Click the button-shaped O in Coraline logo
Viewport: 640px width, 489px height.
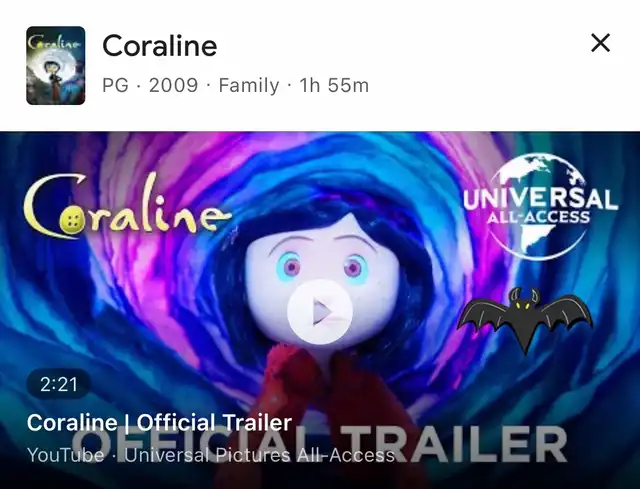pos(73,221)
